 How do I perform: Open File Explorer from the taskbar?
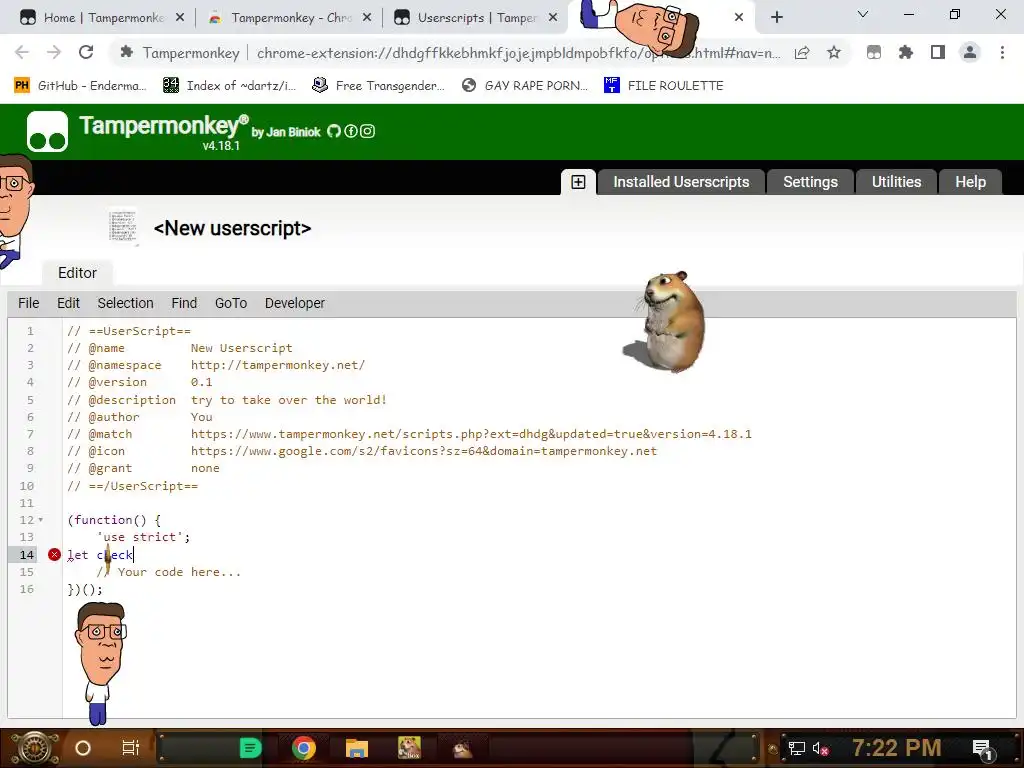pos(357,748)
